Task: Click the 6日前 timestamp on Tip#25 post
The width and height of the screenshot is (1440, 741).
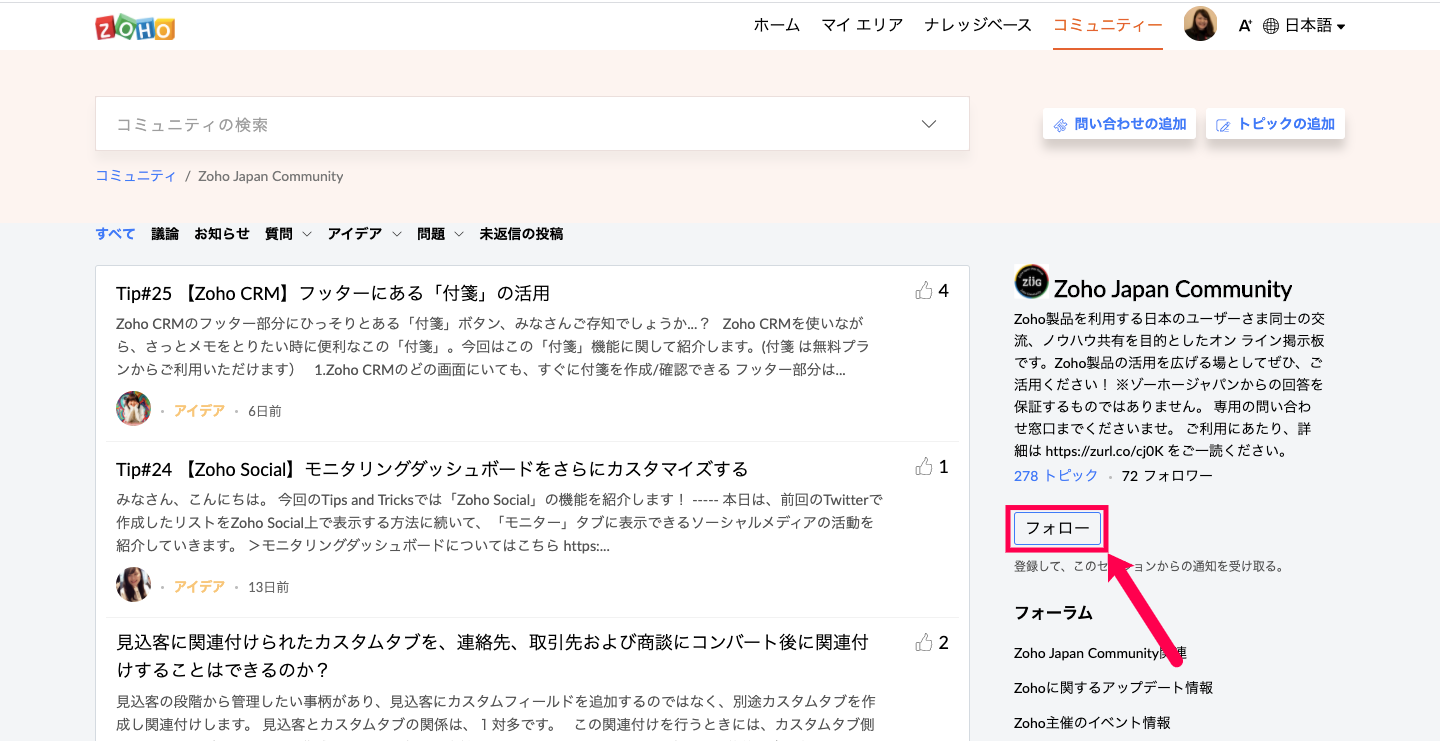Action: (x=265, y=411)
